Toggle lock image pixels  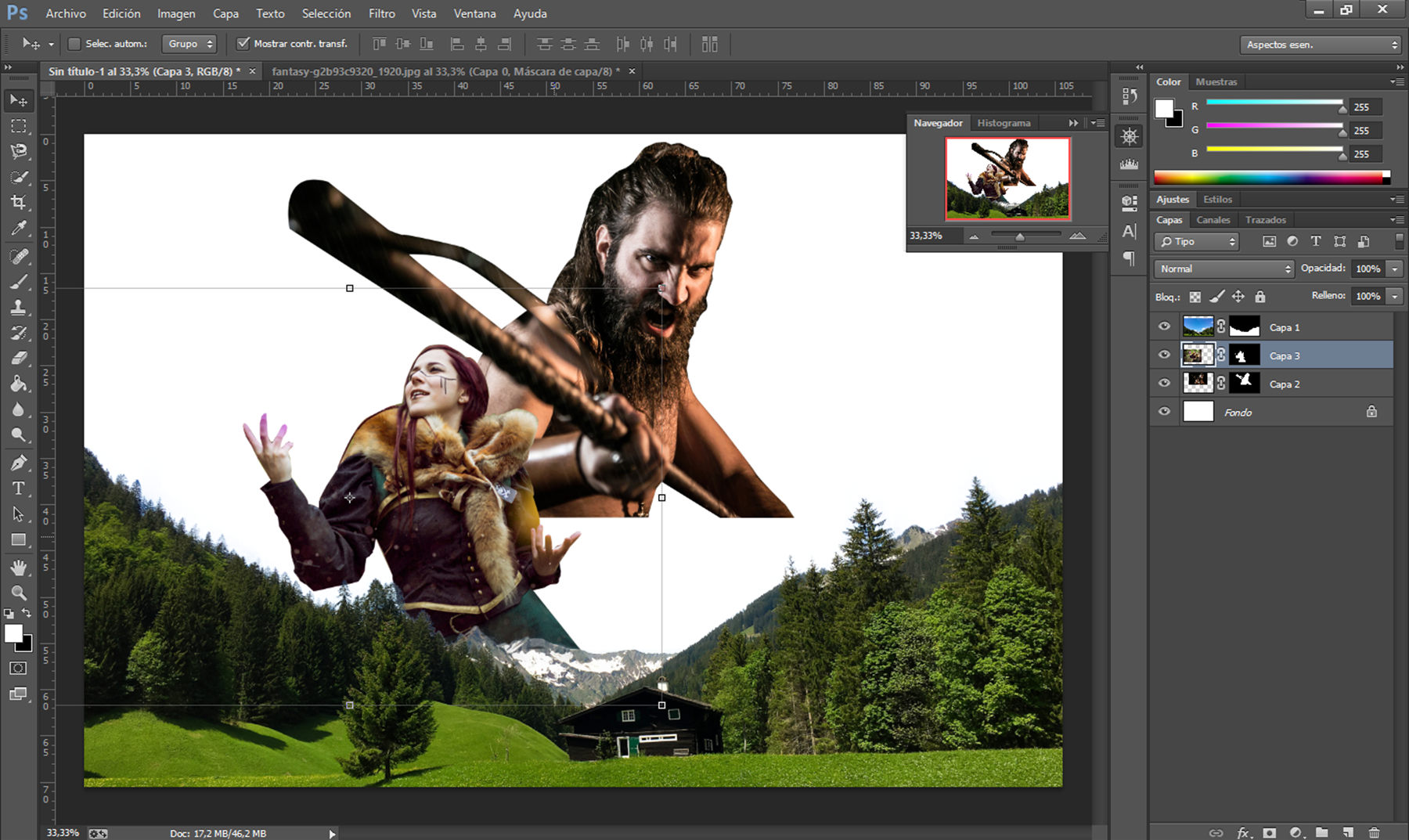1216,297
